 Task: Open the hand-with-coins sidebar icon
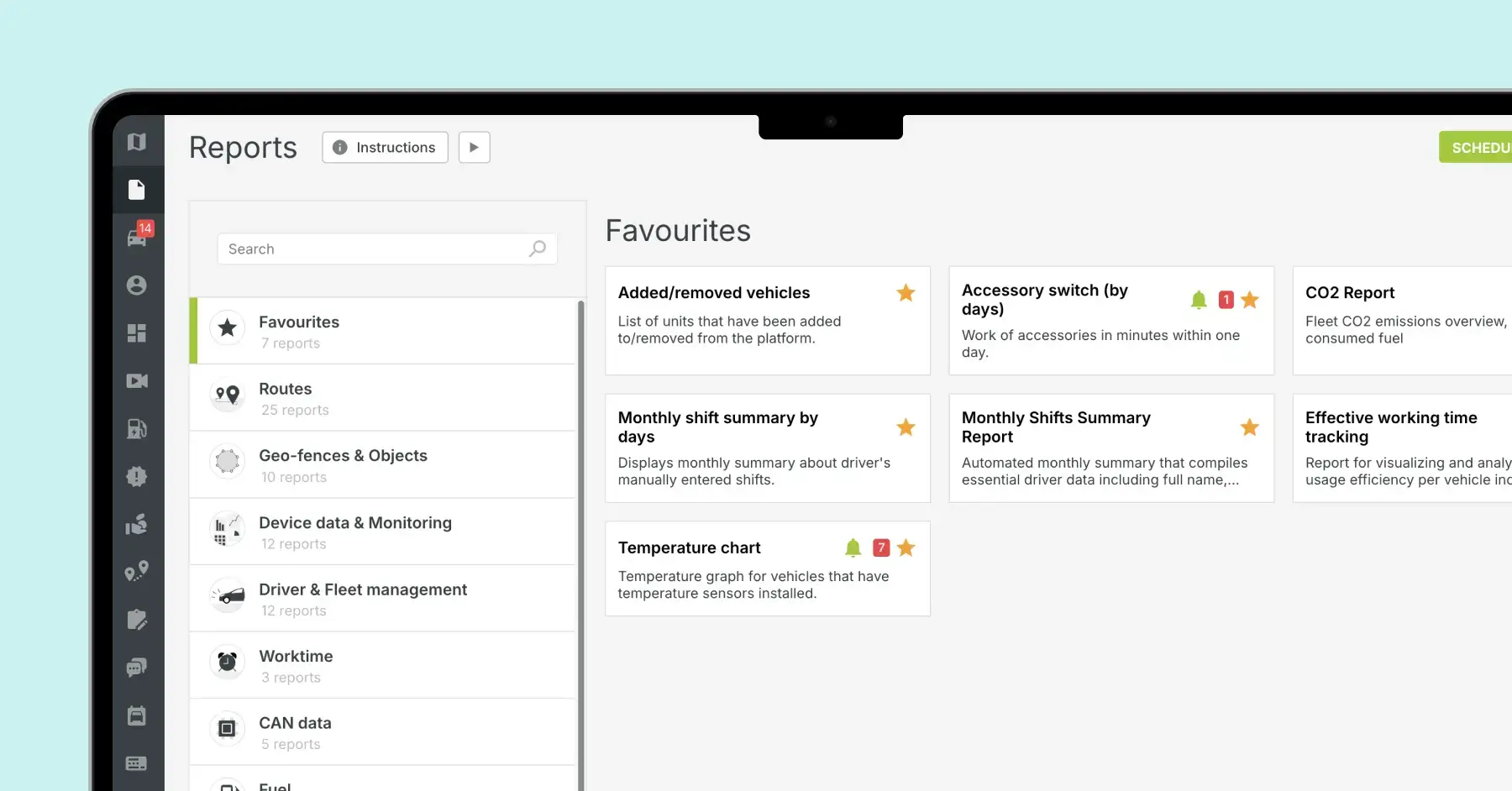point(137,525)
